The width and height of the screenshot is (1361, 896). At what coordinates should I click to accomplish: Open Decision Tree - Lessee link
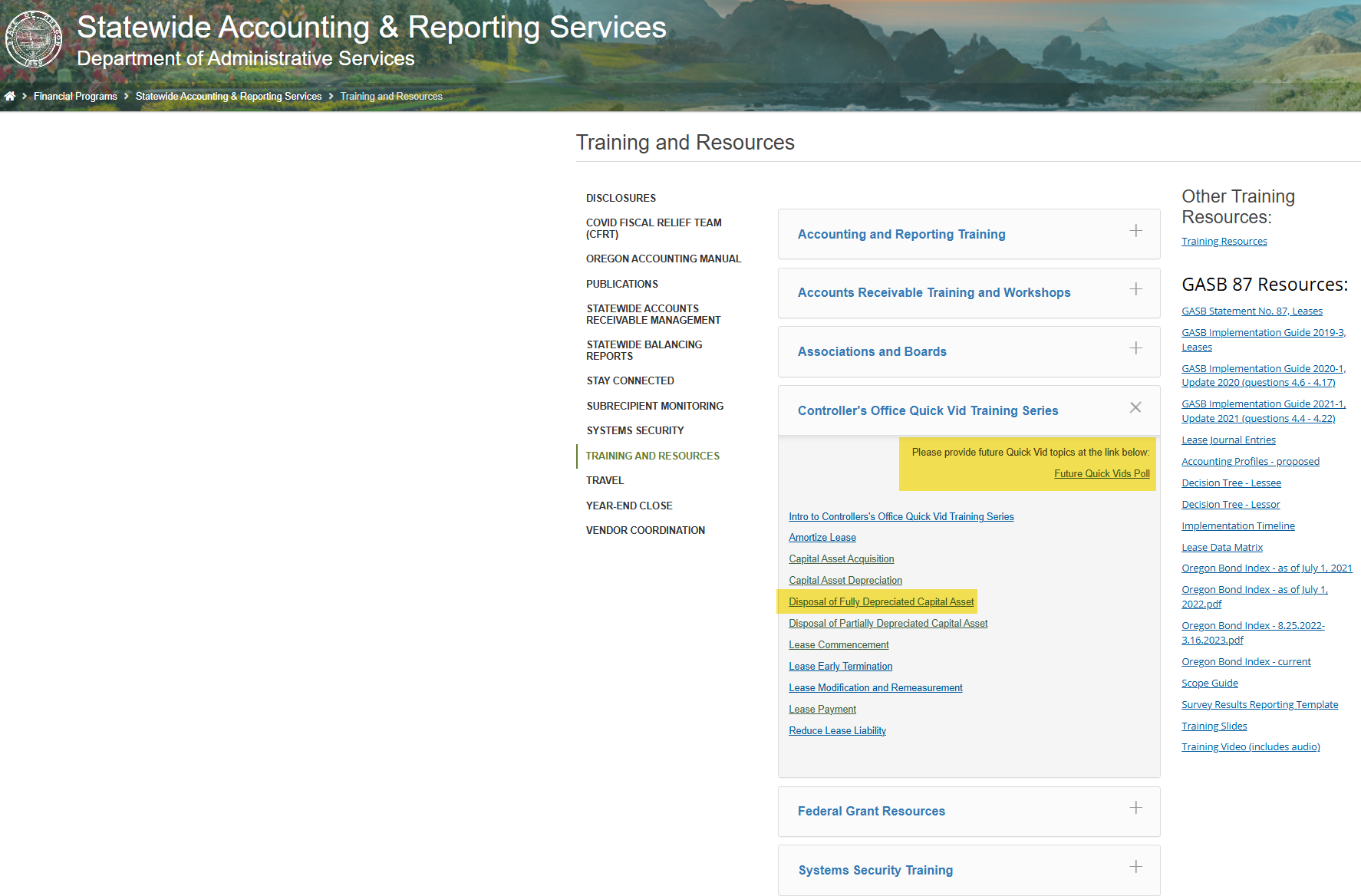[x=1231, y=483]
